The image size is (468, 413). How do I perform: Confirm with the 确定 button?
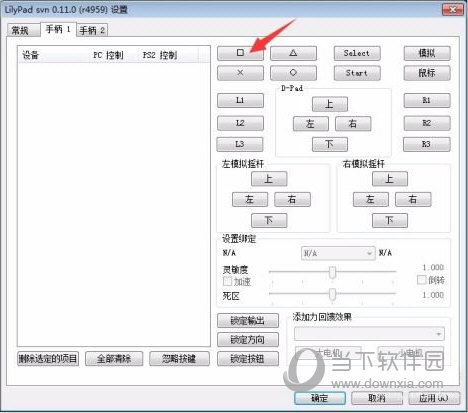point(320,398)
